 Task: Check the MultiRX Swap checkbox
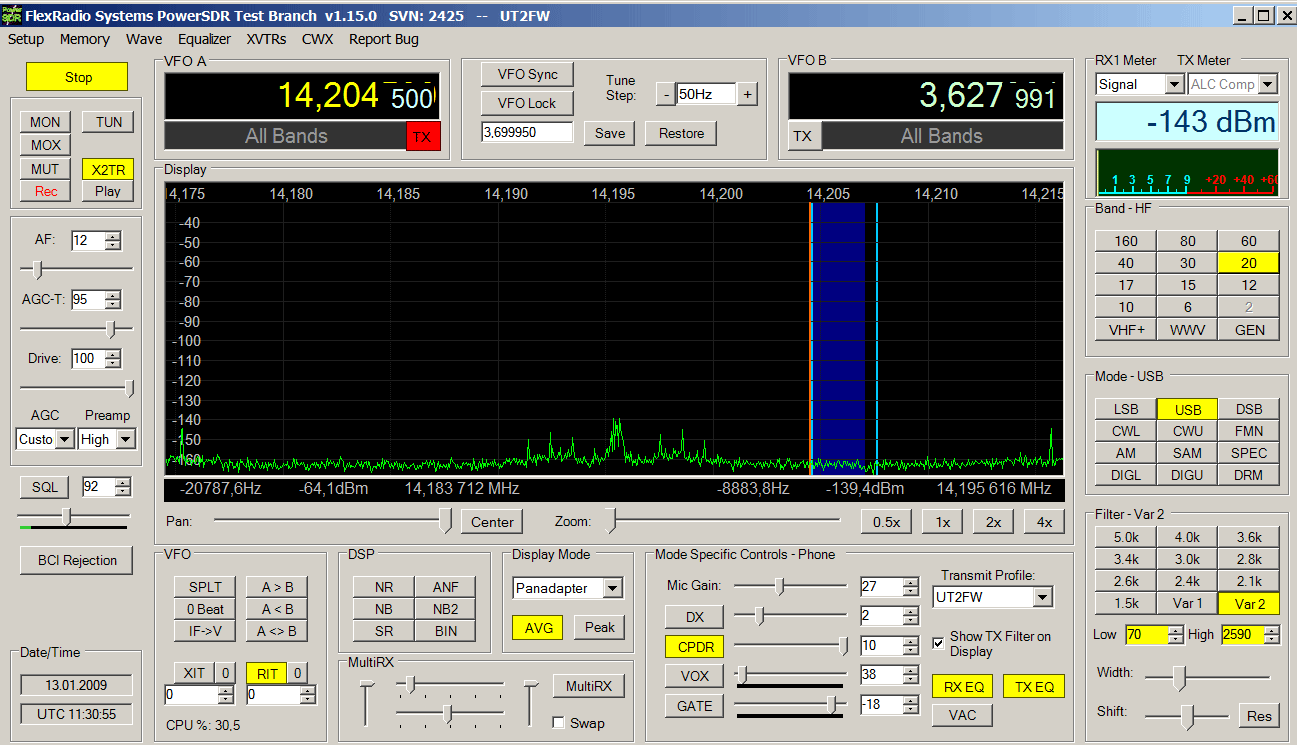point(559,723)
